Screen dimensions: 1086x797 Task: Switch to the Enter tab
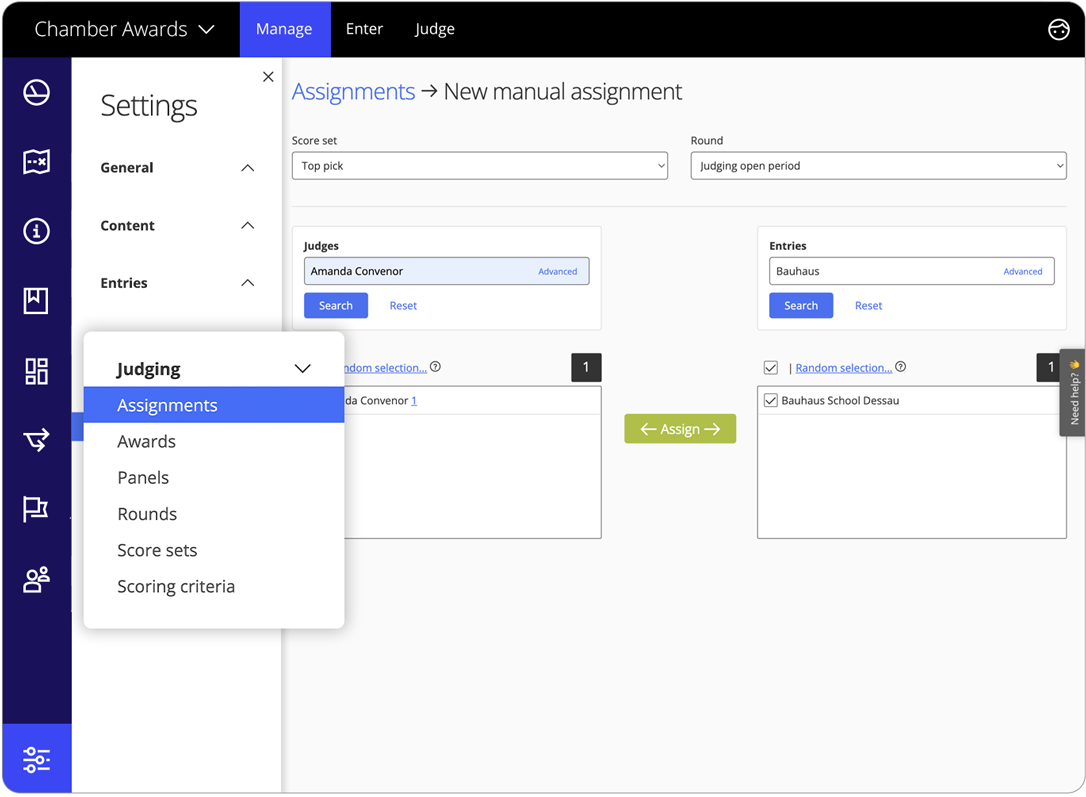[364, 29]
